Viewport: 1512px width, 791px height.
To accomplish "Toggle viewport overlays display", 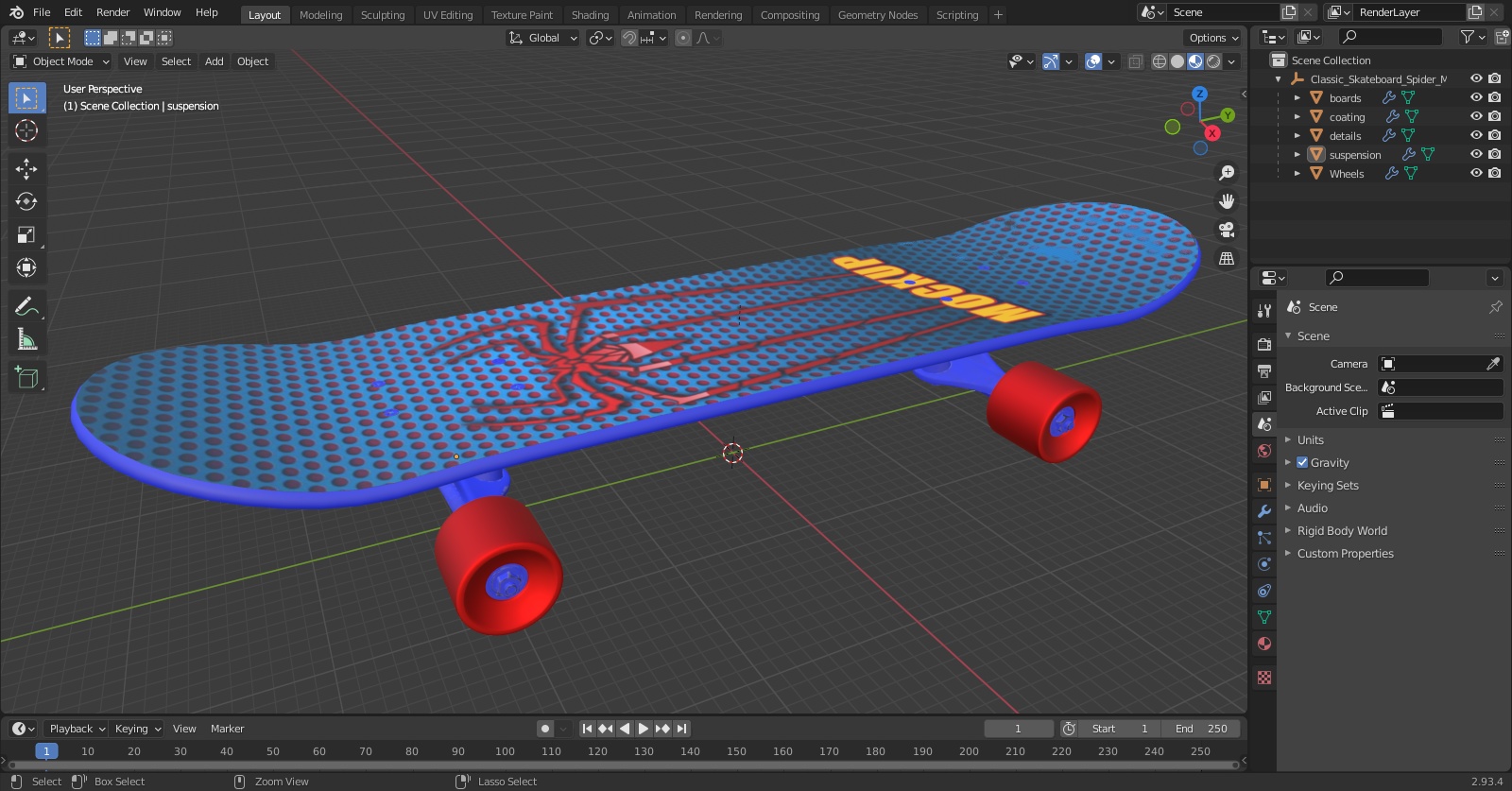I will tap(1093, 61).
